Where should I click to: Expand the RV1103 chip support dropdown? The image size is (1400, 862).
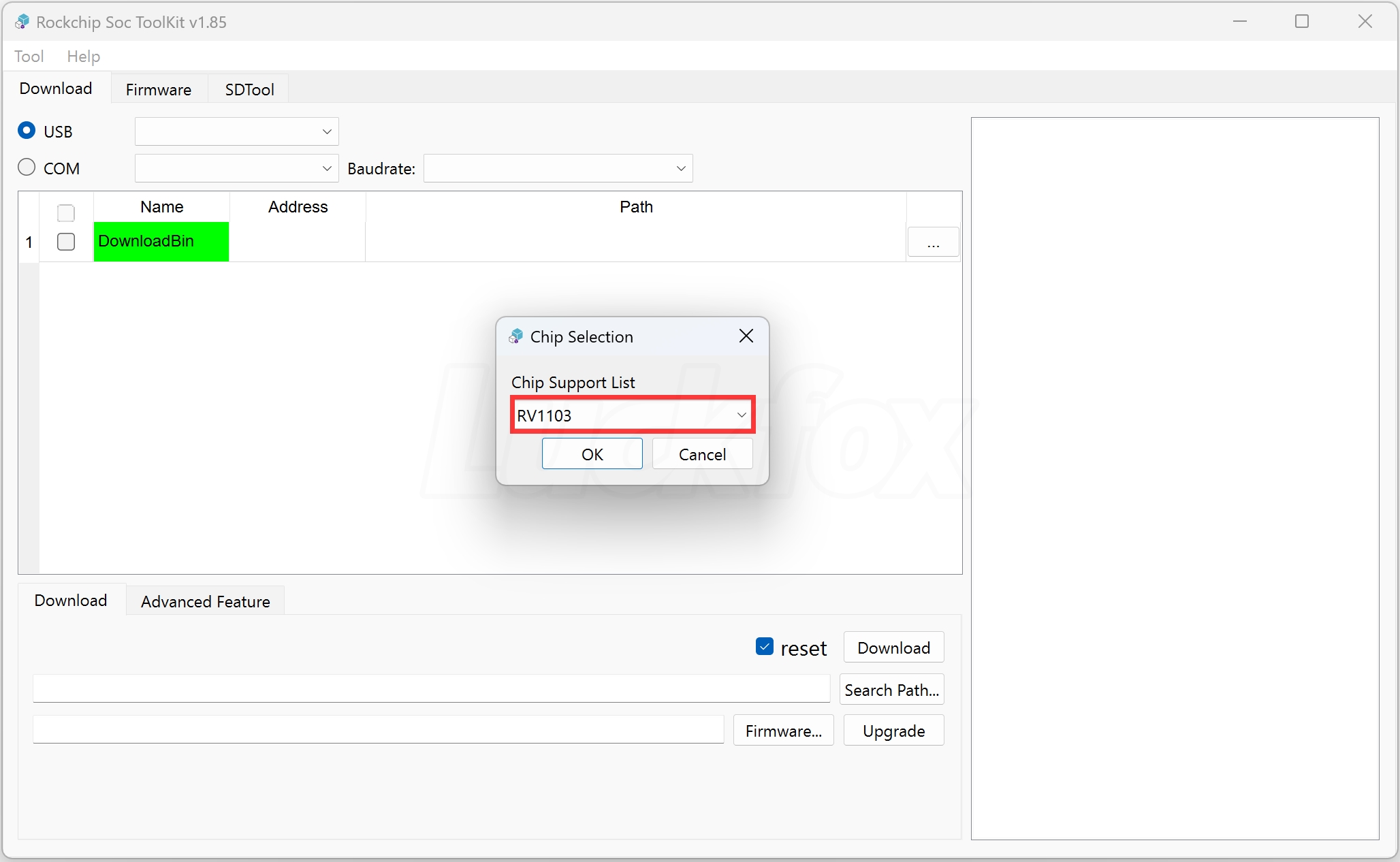coord(741,415)
